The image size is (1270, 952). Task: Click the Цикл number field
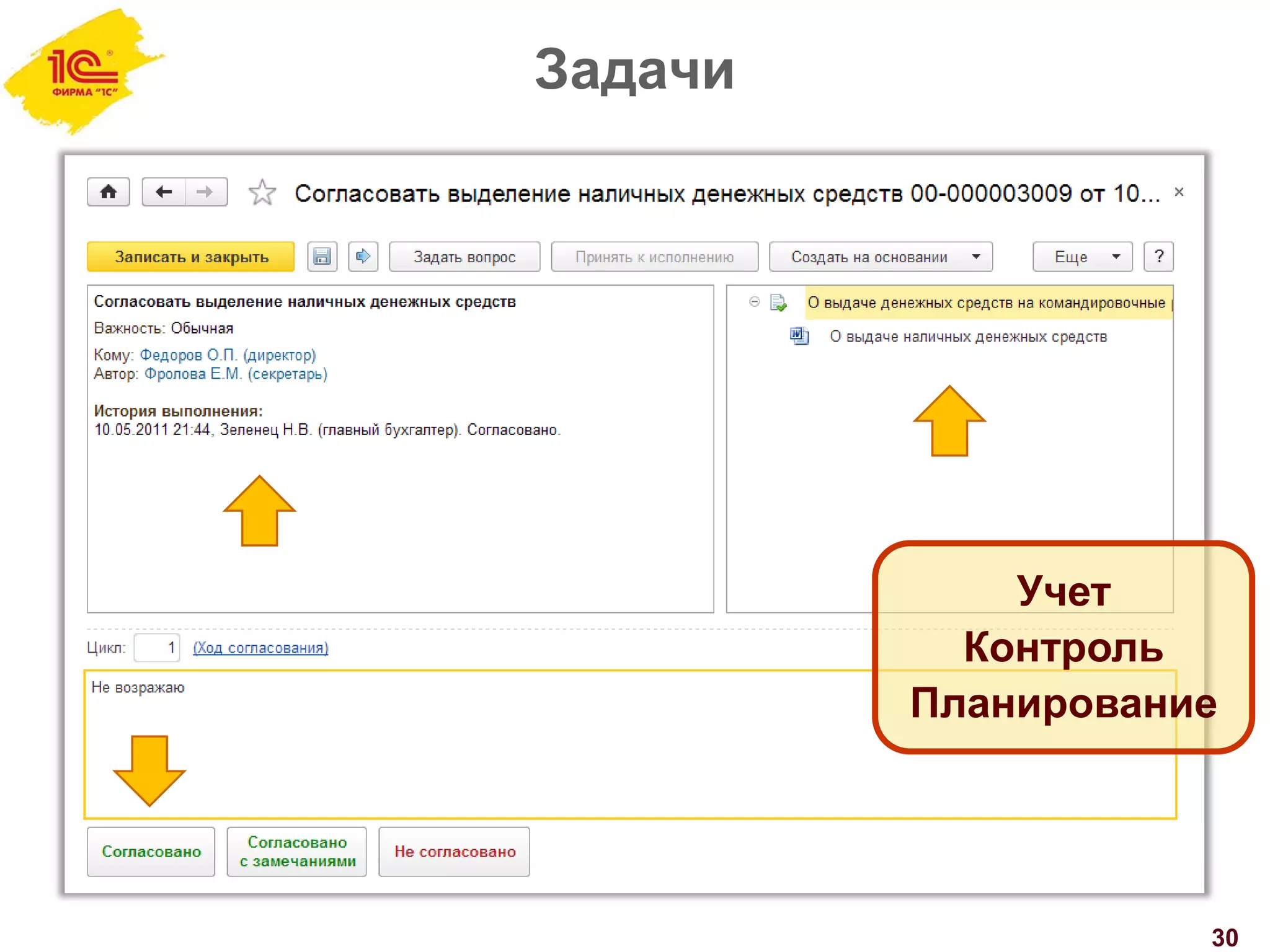(157, 648)
